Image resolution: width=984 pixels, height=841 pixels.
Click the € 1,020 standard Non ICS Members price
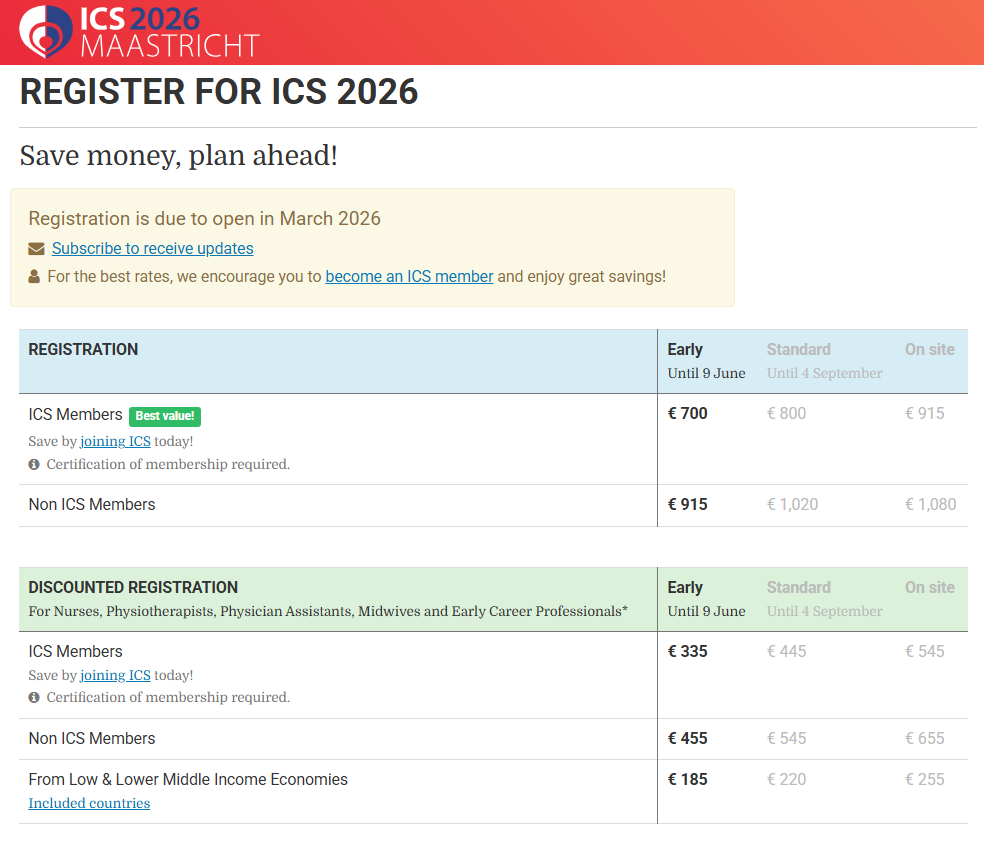pos(792,505)
